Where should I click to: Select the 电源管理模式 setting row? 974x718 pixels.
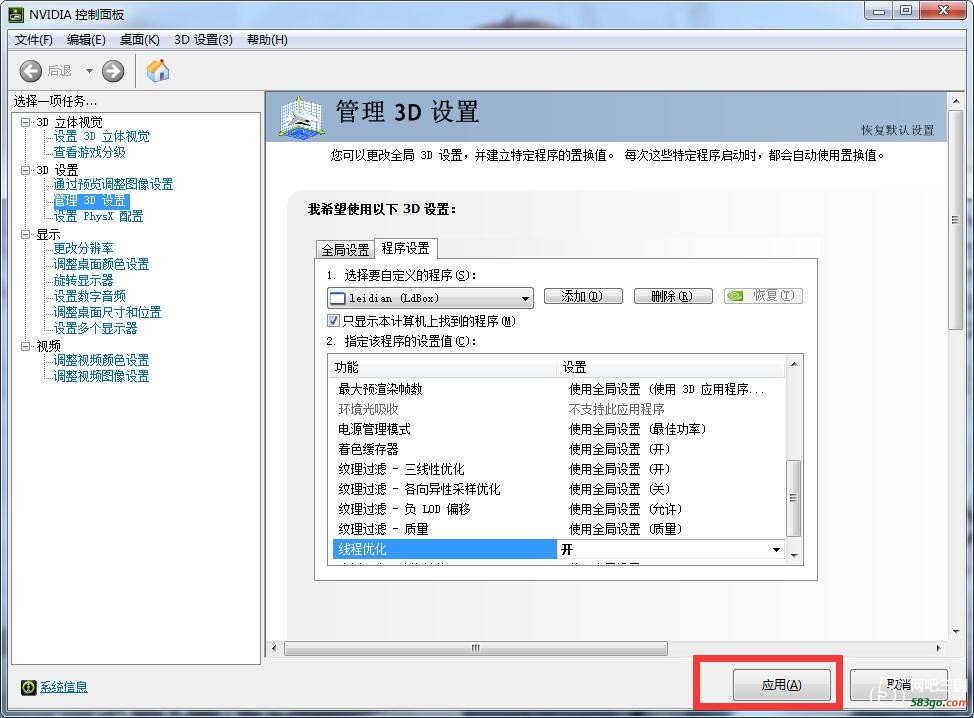(x=558, y=429)
